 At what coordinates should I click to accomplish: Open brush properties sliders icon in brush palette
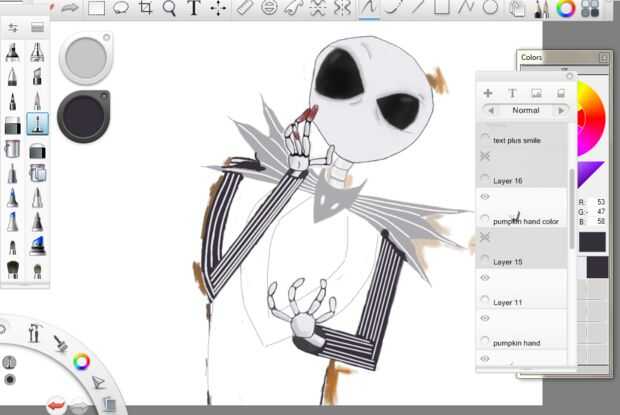tap(13, 27)
